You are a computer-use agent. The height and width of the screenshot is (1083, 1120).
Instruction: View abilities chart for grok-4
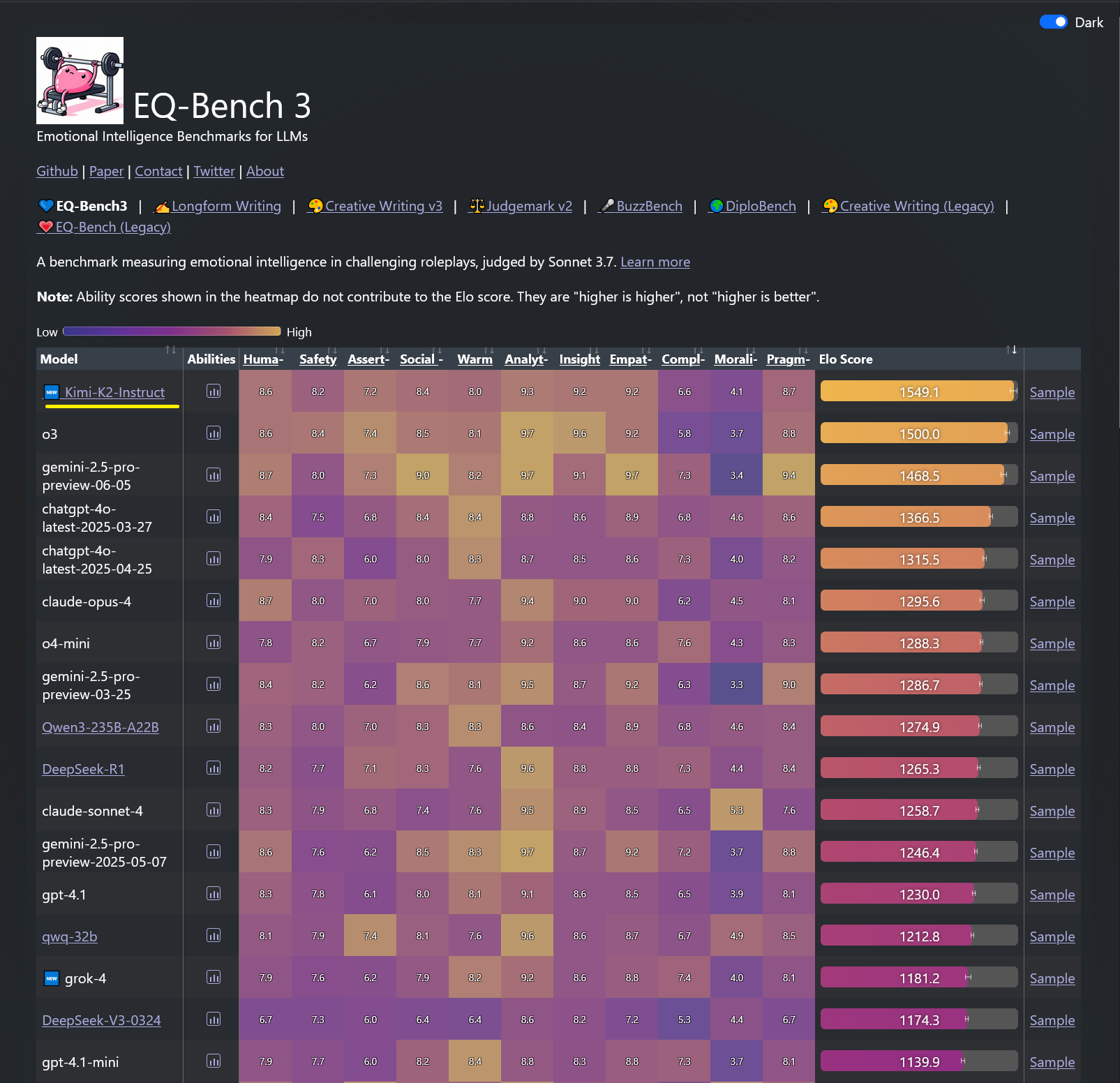(214, 978)
